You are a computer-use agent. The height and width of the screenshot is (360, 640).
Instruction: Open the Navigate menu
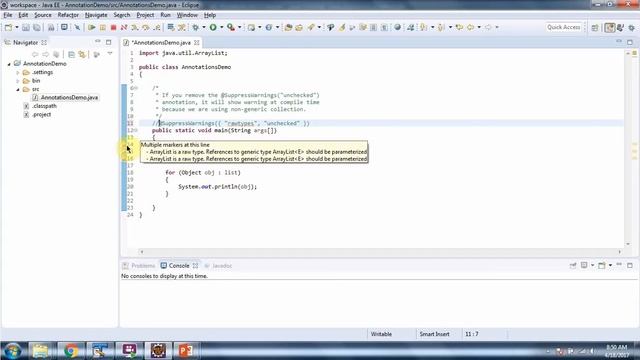tap(96, 15)
